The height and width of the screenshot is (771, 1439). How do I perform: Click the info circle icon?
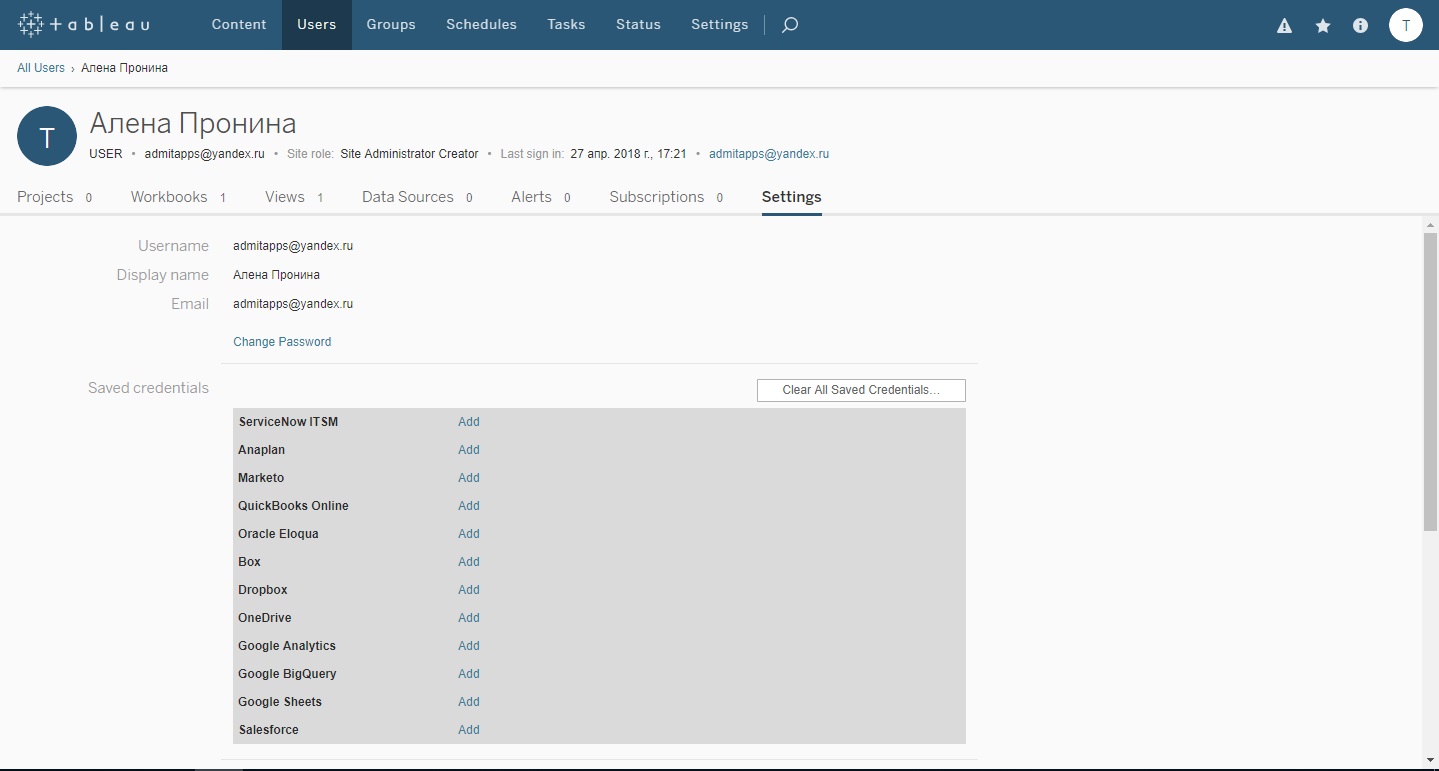point(1359,26)
